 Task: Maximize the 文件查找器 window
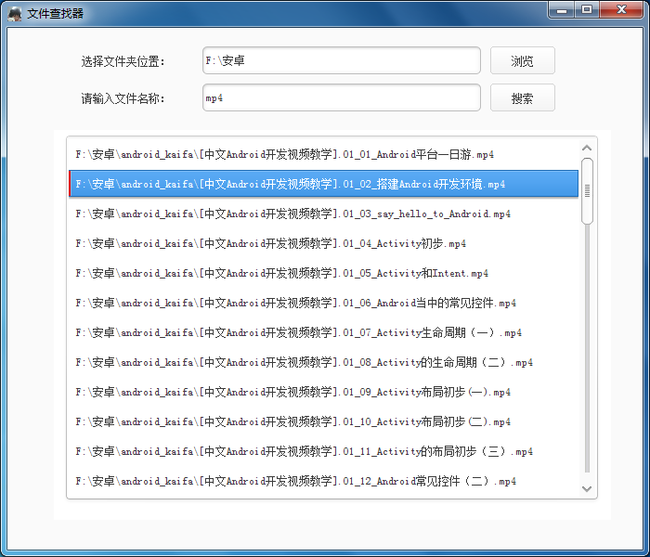587,10
